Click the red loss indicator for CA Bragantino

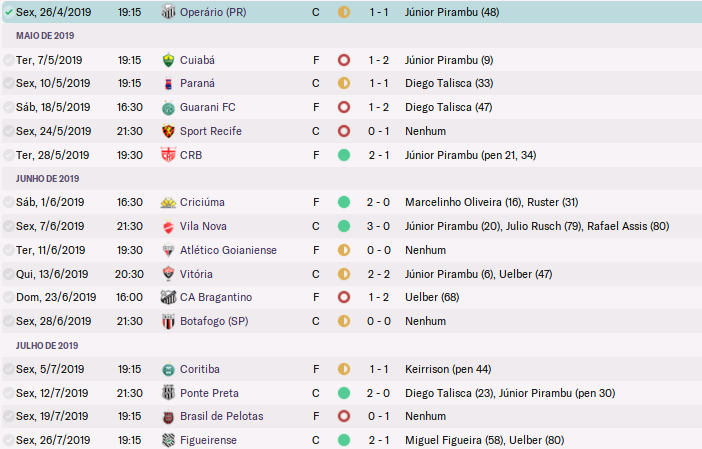344,297
